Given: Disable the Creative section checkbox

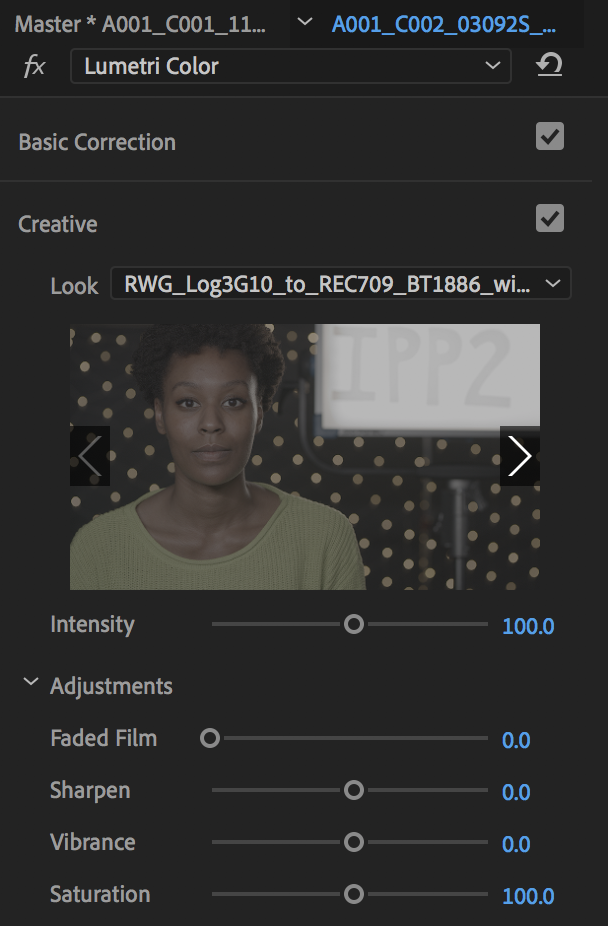Looking at the screenshot, I should [x=550, y=219].
